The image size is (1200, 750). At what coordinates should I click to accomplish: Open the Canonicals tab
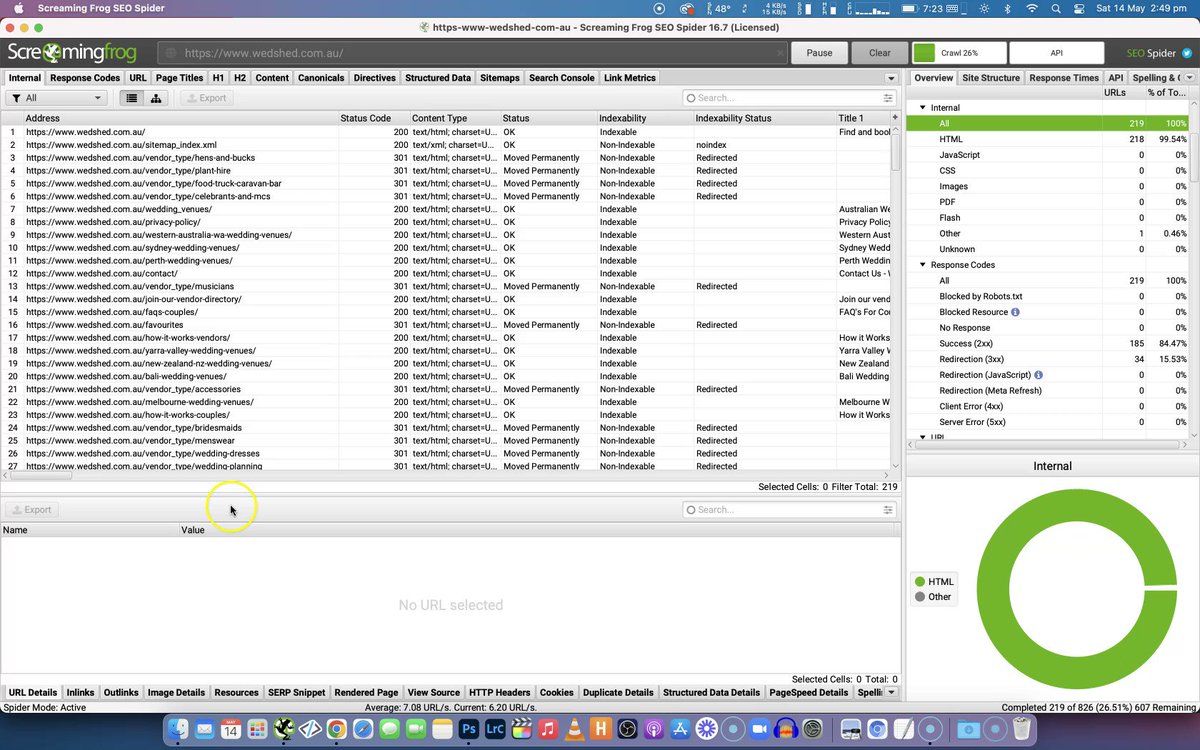321,78
